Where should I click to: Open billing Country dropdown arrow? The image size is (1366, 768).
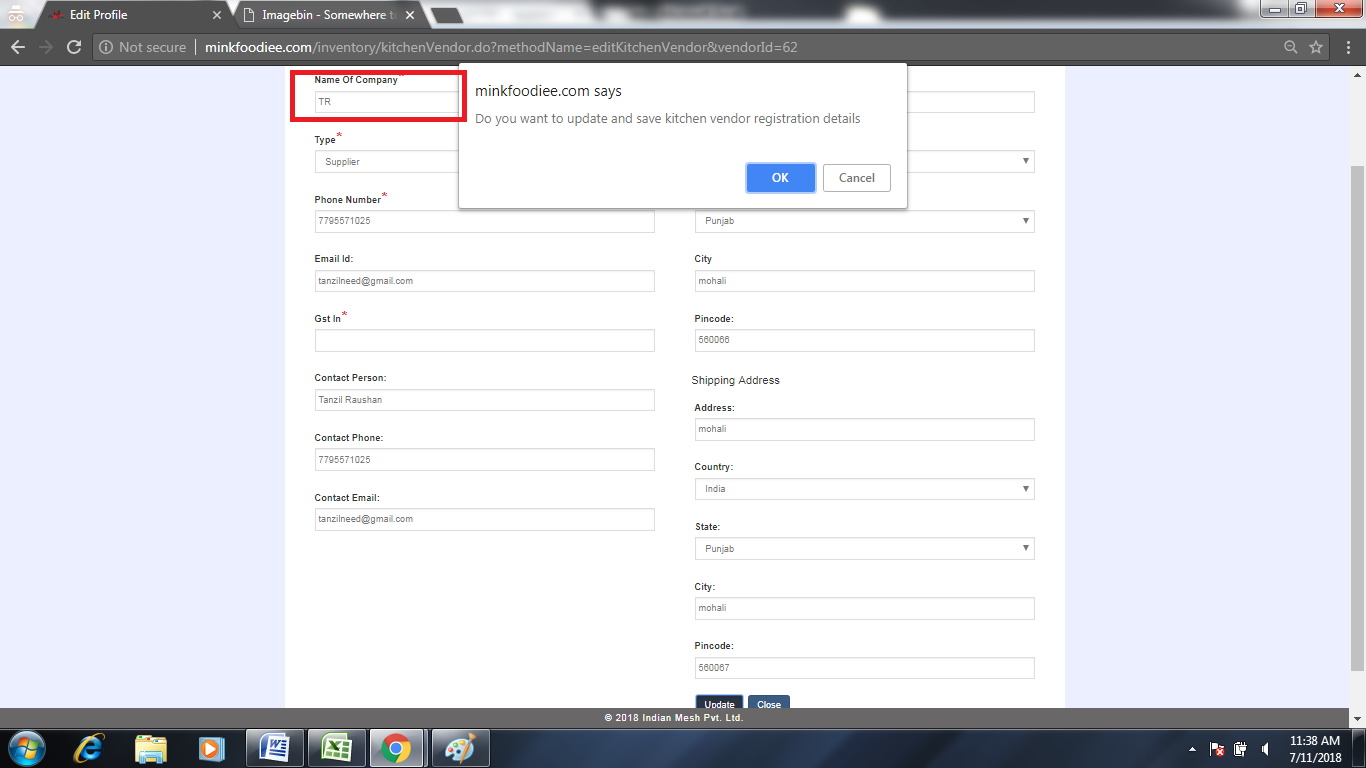click(1025, 161)
